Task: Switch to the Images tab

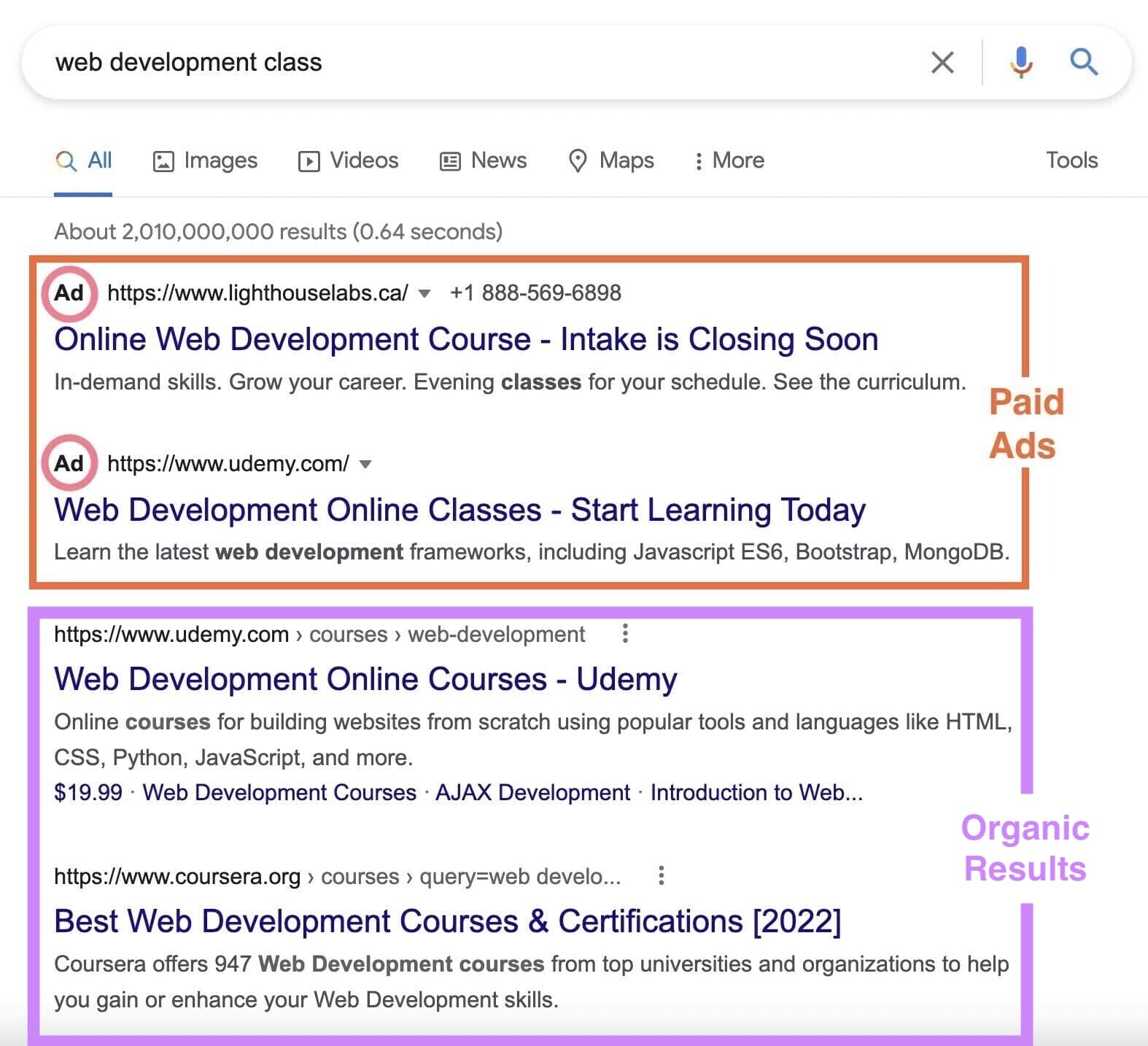Action: point(205,160)
